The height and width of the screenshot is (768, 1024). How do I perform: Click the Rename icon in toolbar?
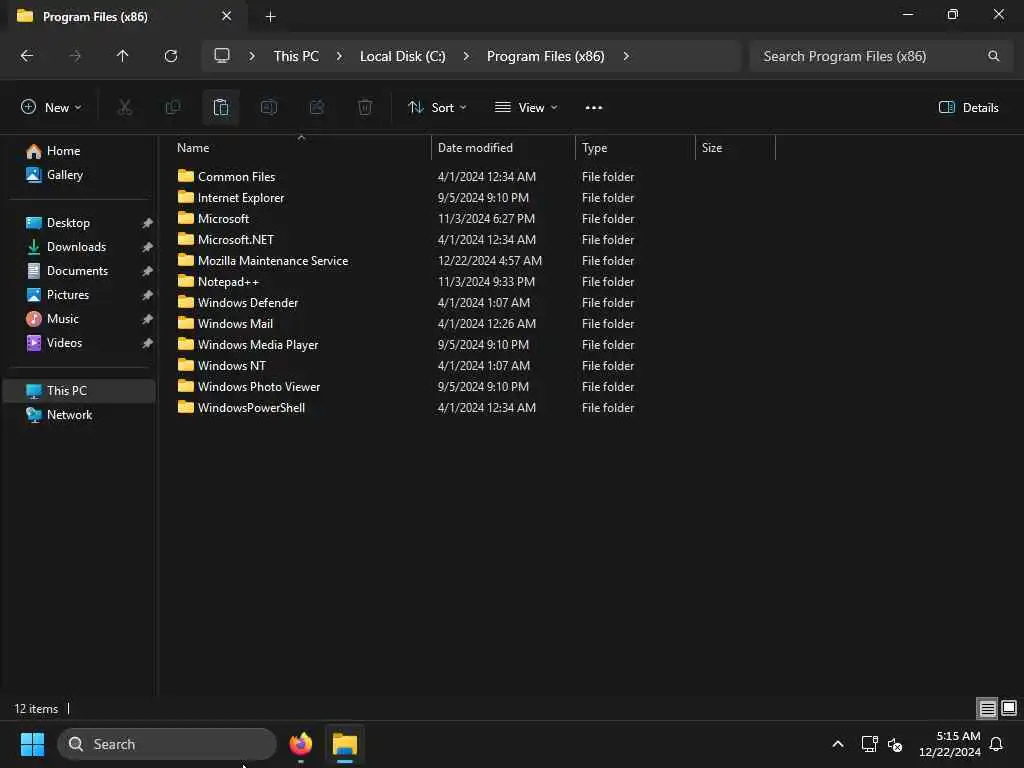[x=269, y=107]
